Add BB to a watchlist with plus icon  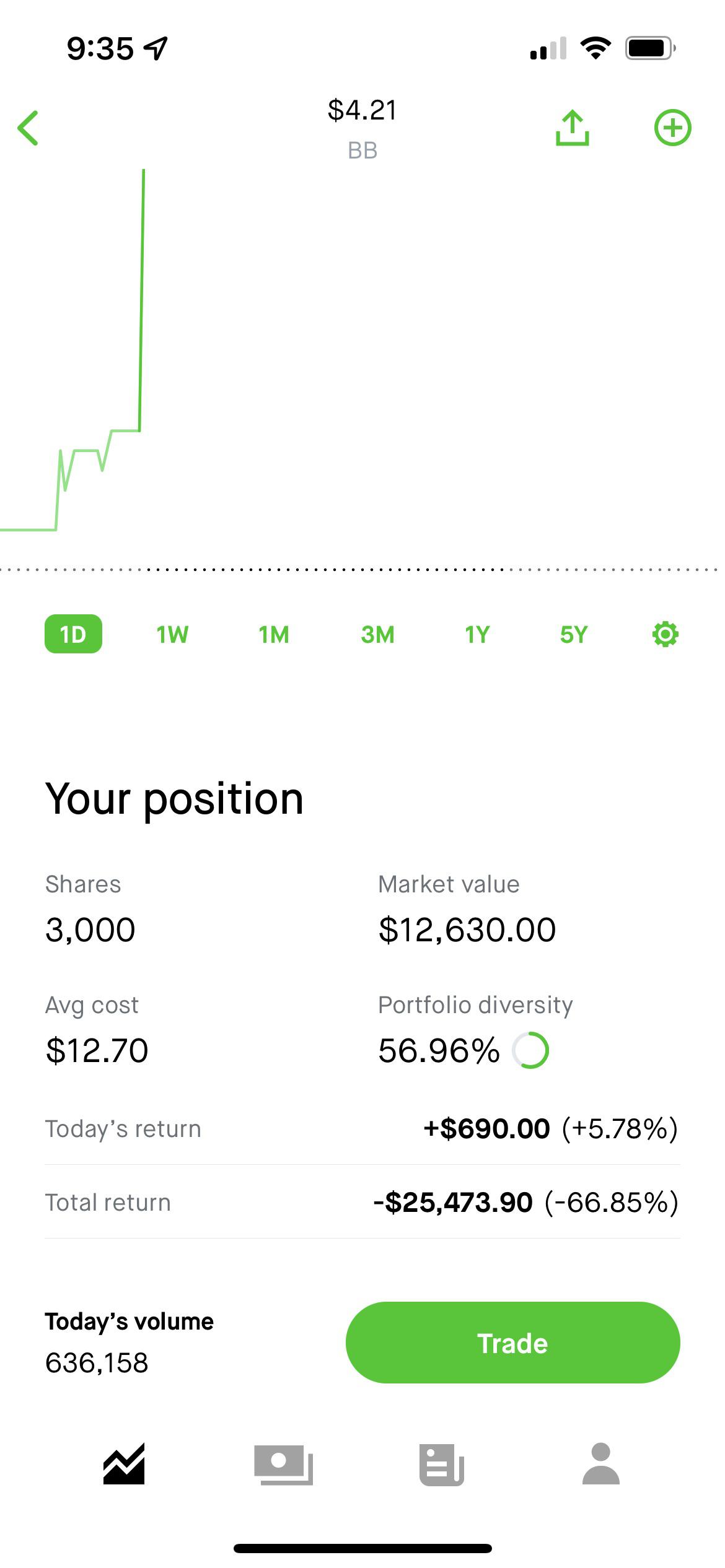(672, 128)
